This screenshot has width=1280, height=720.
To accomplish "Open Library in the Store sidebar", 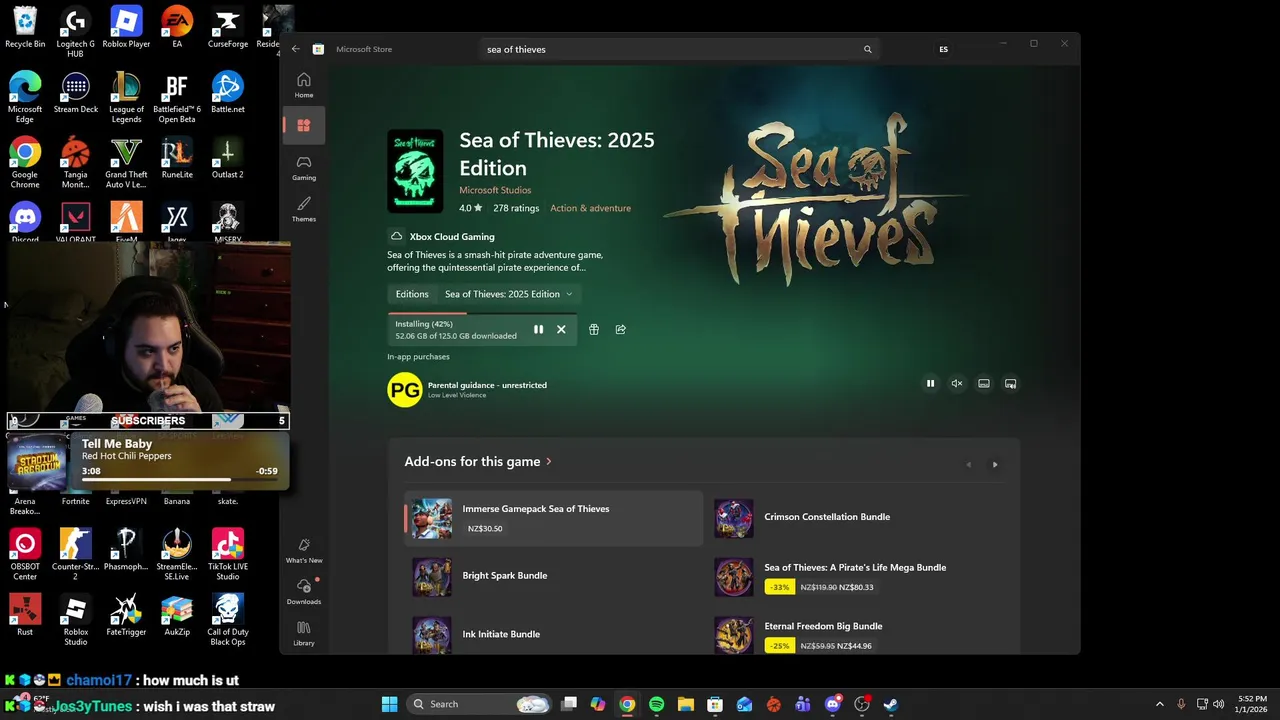I will click(304, 633).
